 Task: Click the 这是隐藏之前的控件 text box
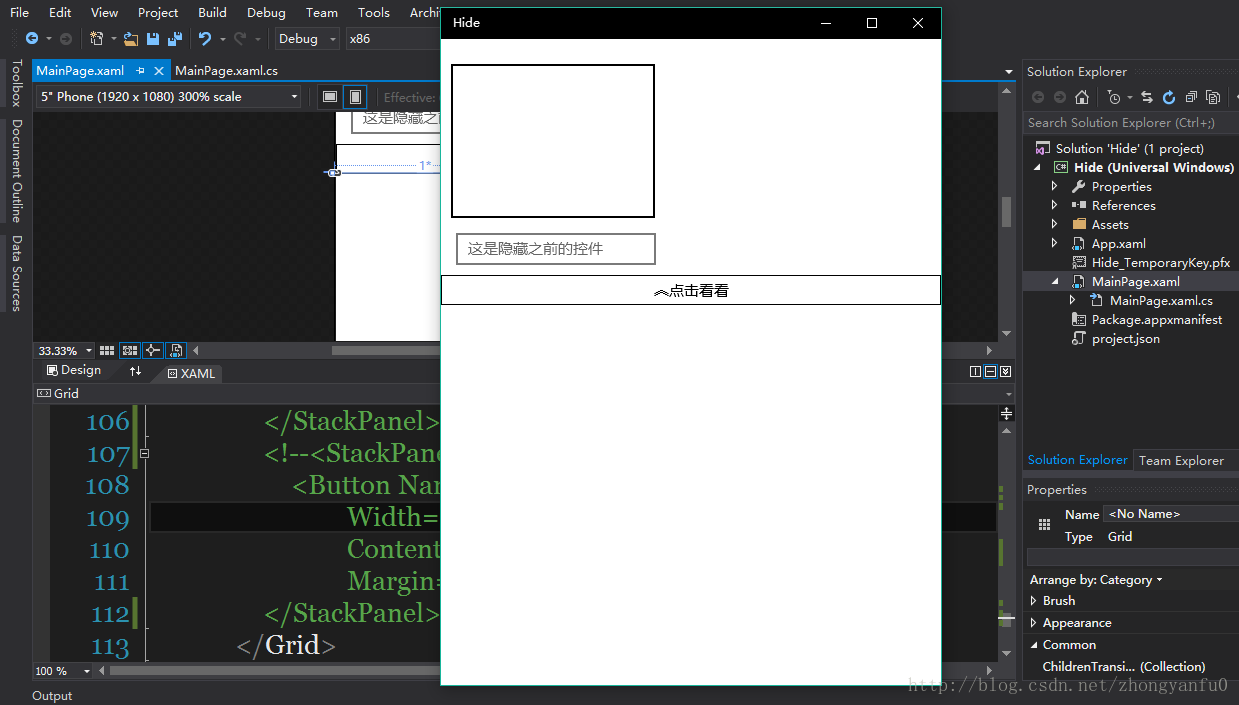coord(556,249)
